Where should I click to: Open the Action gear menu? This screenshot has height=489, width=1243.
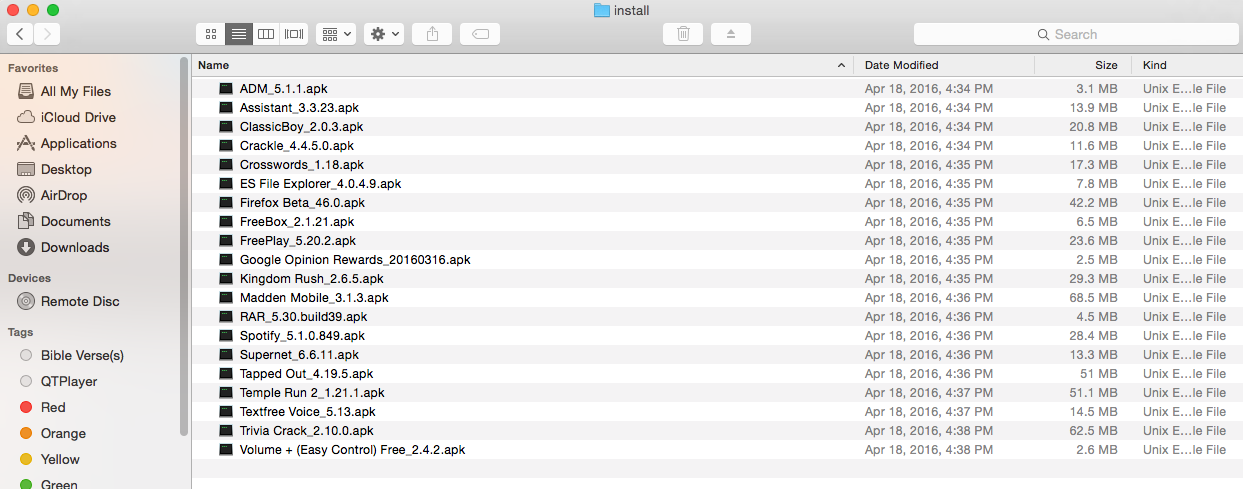pos(384,34)
